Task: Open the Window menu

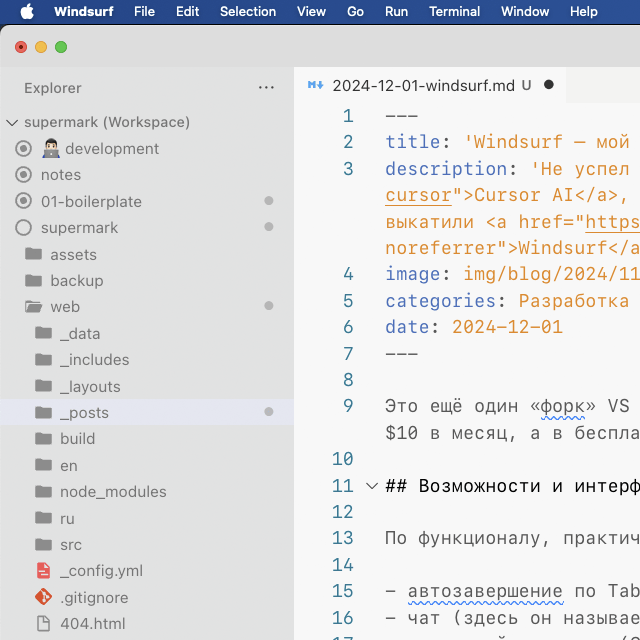Action: coord(525,11)
